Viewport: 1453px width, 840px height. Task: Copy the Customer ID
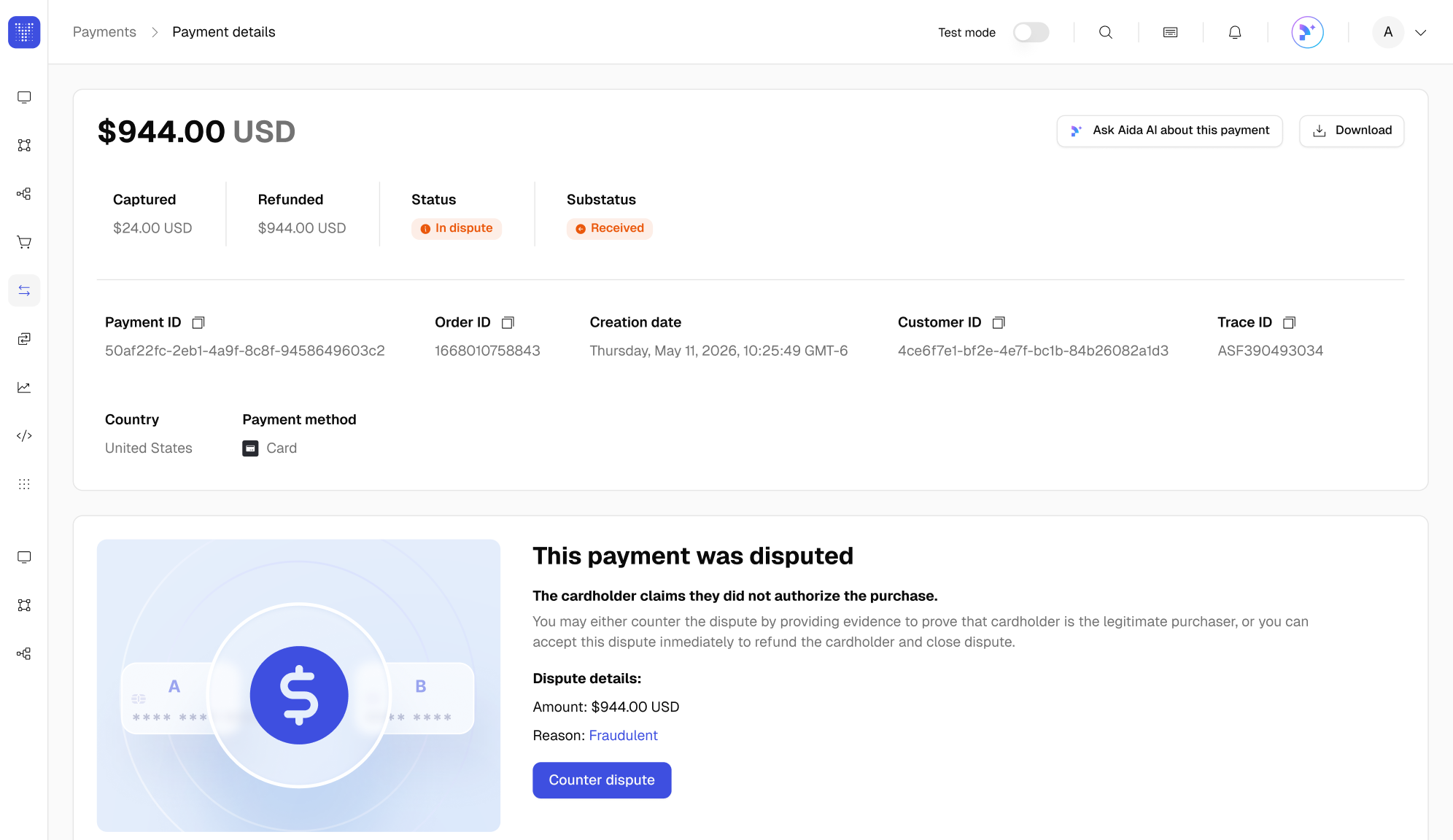tap(999, 322)
